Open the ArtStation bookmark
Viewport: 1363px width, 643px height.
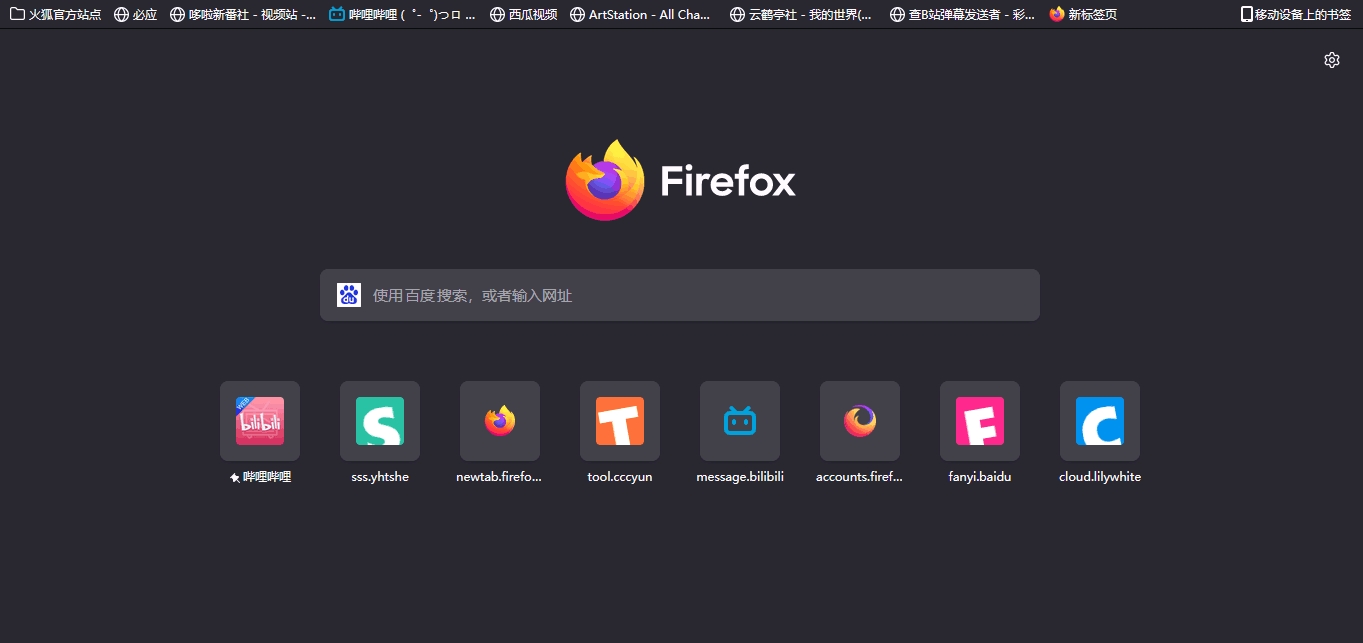coord(641,15)
